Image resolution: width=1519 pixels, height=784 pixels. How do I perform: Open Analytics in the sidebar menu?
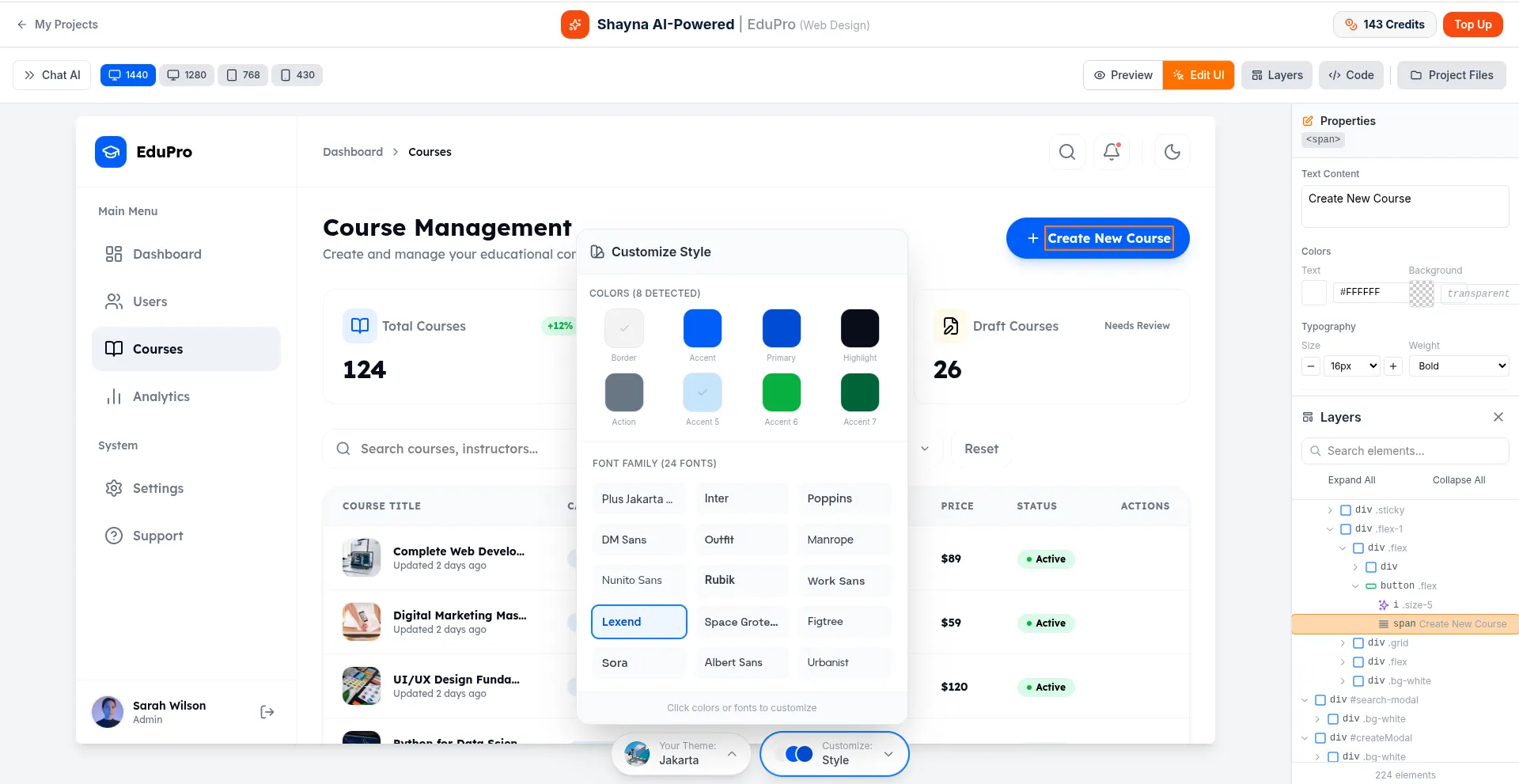click(161, 396)
